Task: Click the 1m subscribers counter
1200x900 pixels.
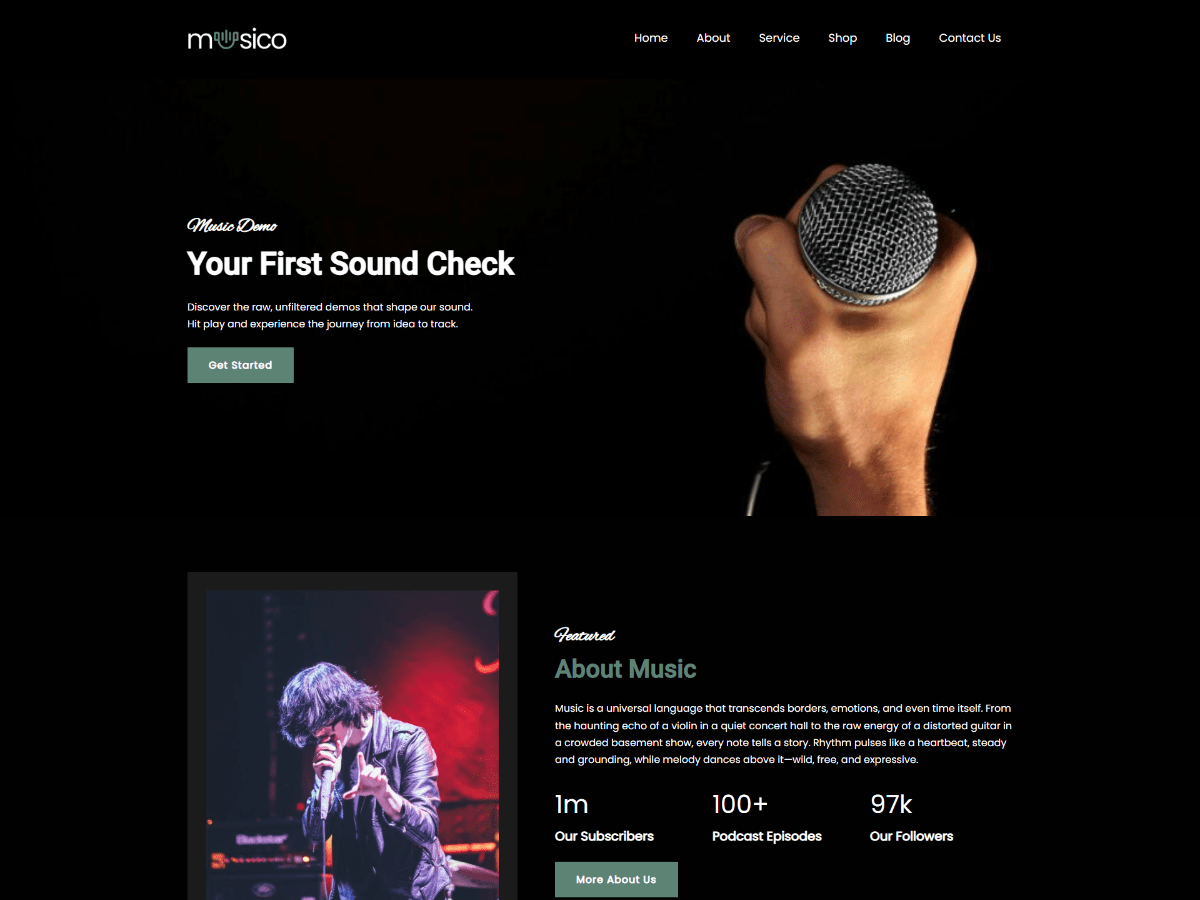Action: (572, 804)
